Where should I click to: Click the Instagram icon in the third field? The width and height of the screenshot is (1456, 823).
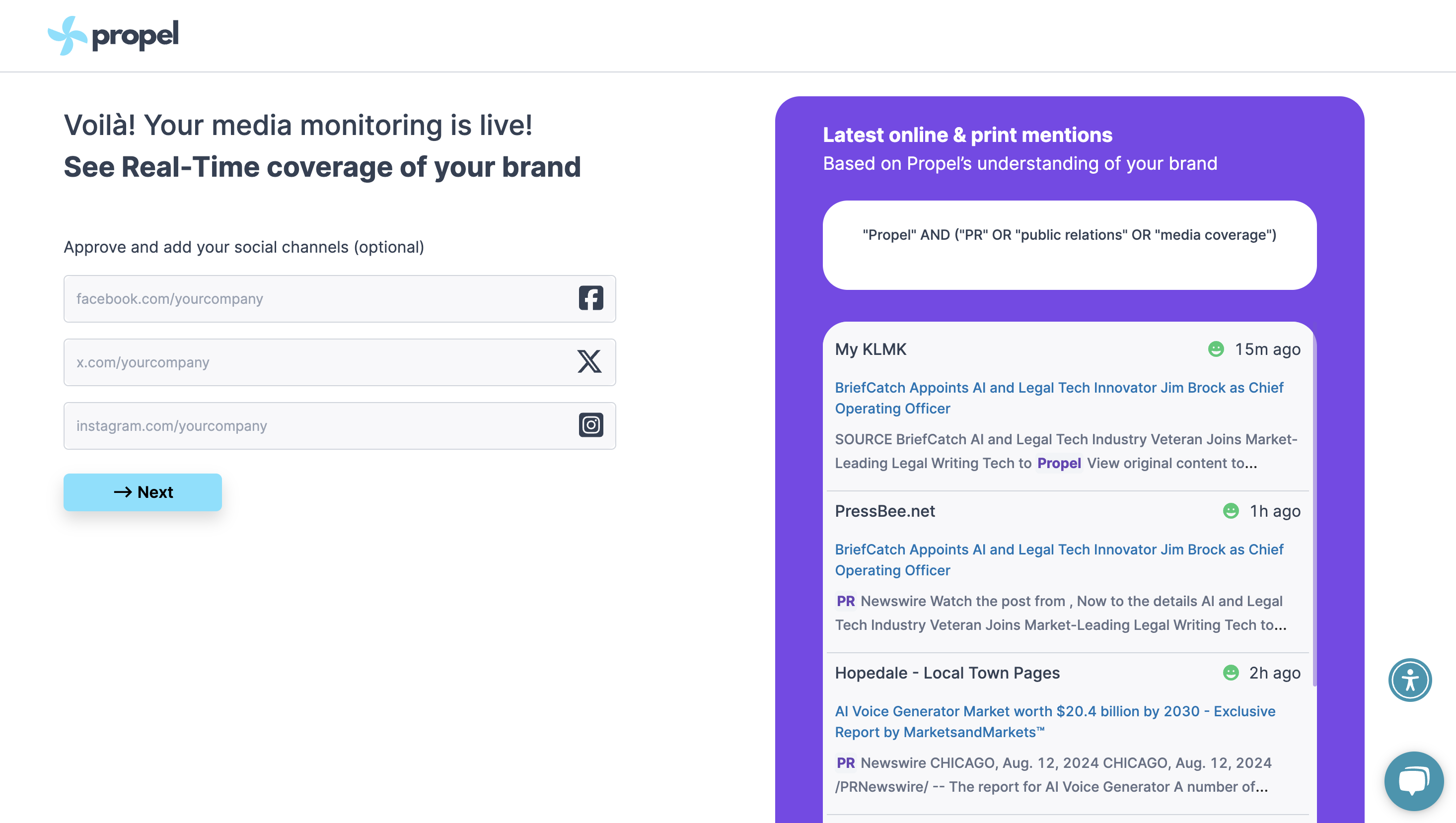591,425
